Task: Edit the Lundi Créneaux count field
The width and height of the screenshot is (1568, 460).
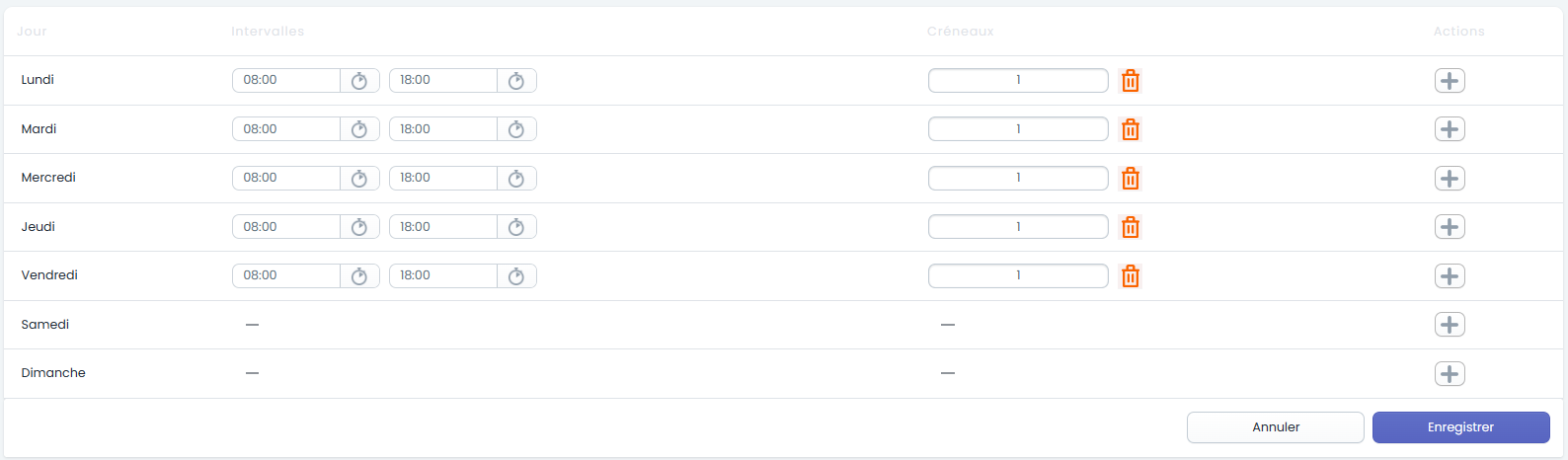Action: (x=1018, y=80)
